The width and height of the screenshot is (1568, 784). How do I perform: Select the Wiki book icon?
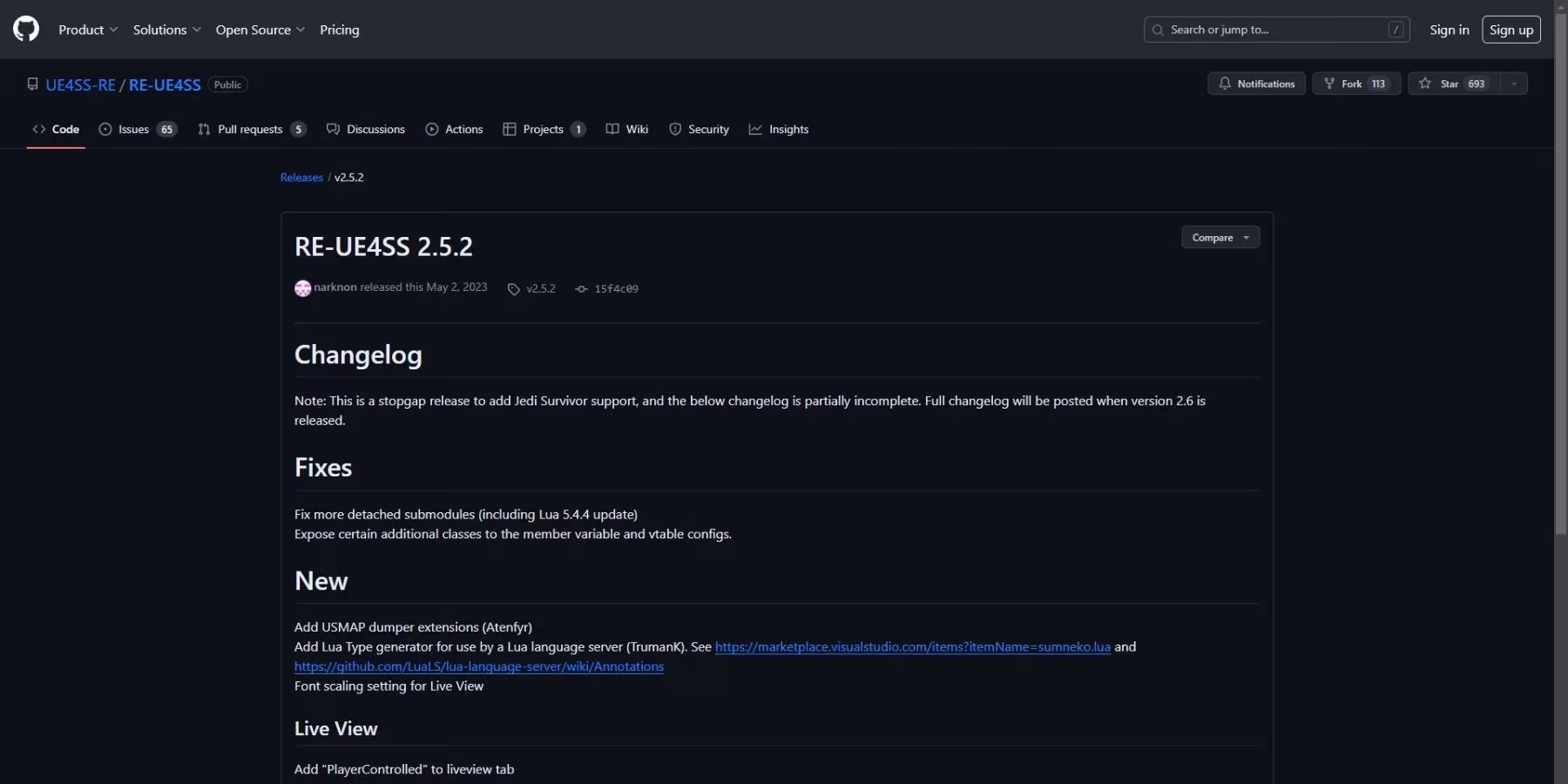(613, 129)
